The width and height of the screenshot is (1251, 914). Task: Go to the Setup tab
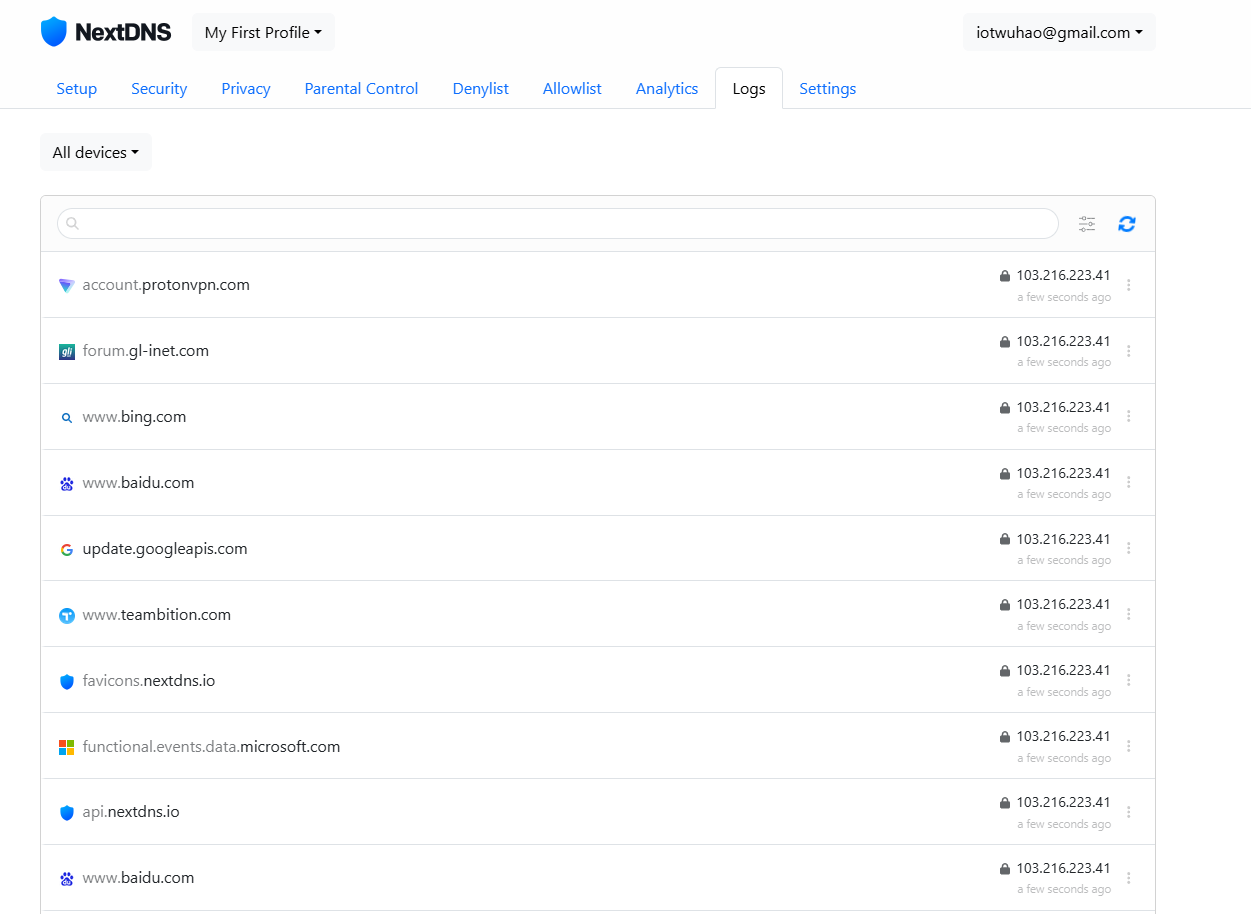[x=76, y=88]
